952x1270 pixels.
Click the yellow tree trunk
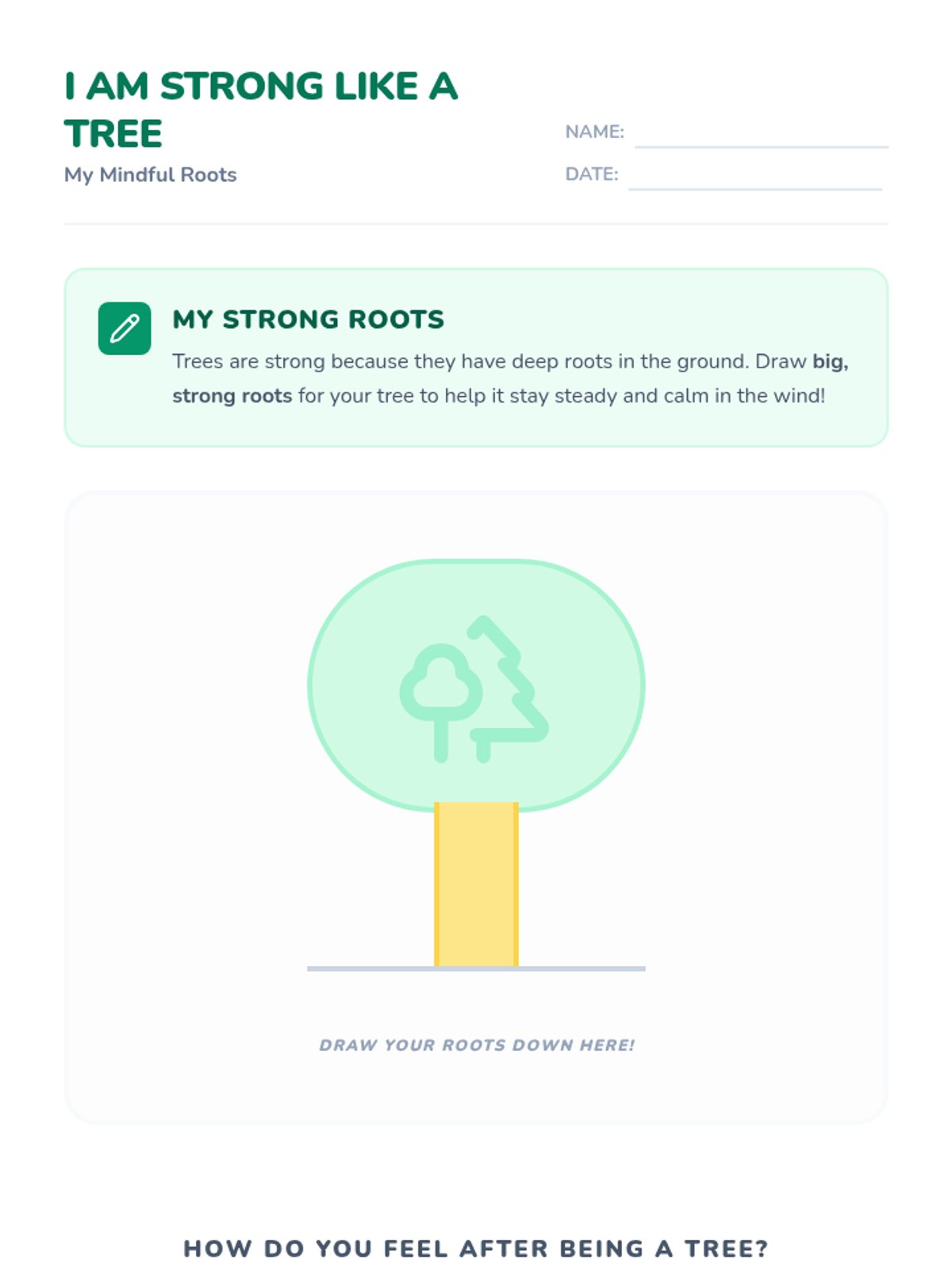click(476, 883)
